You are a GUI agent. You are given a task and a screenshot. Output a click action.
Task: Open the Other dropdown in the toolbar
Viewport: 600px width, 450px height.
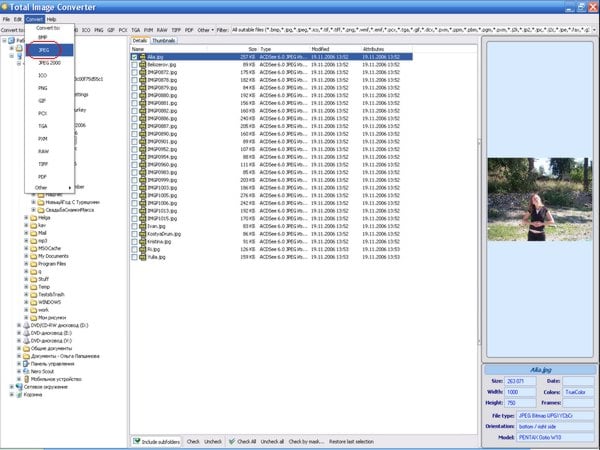point(205,30)
